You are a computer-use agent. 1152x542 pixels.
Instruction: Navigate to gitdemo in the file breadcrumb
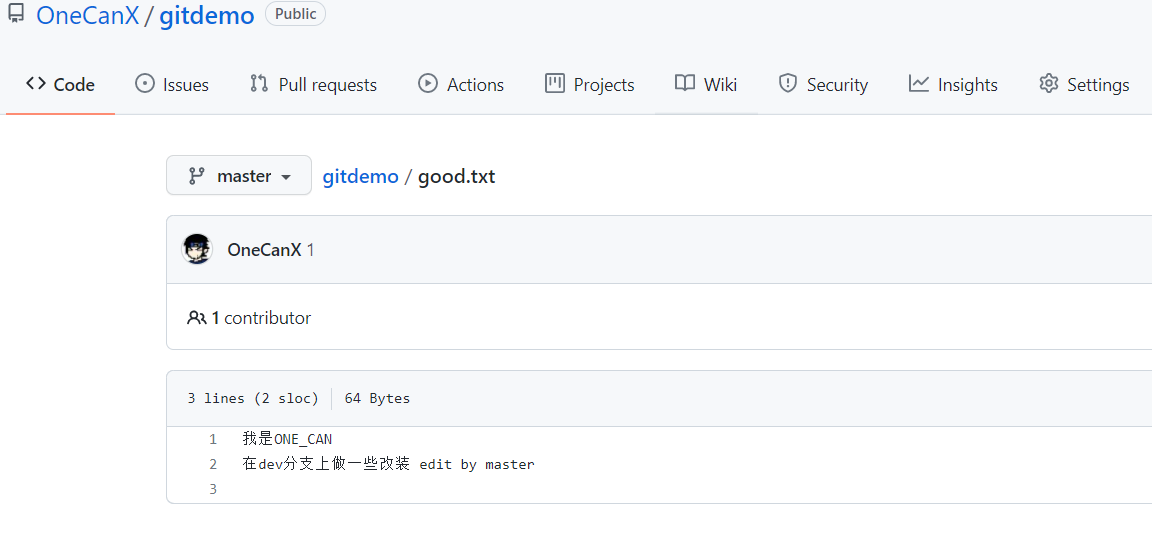click(360, 177)
